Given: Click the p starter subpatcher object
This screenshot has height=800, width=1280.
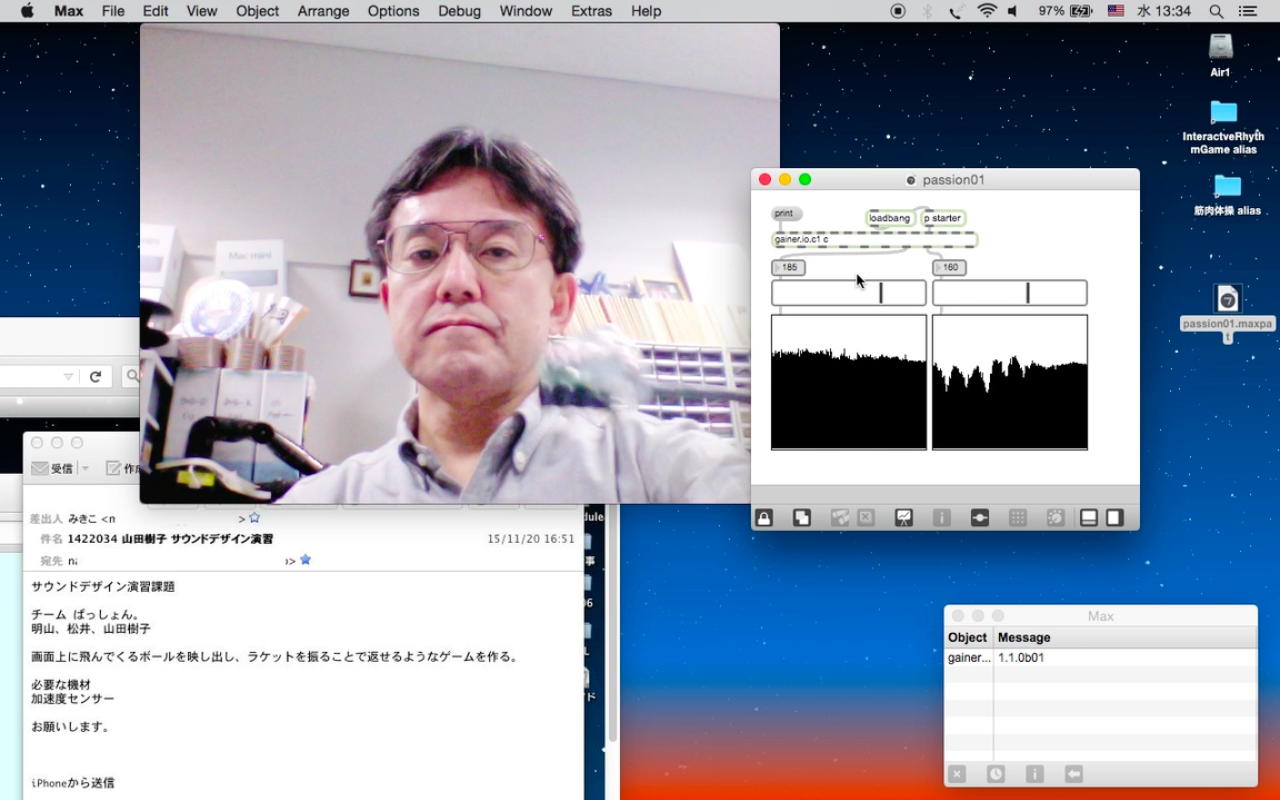Looking at the screenshot, I should 942,218.
